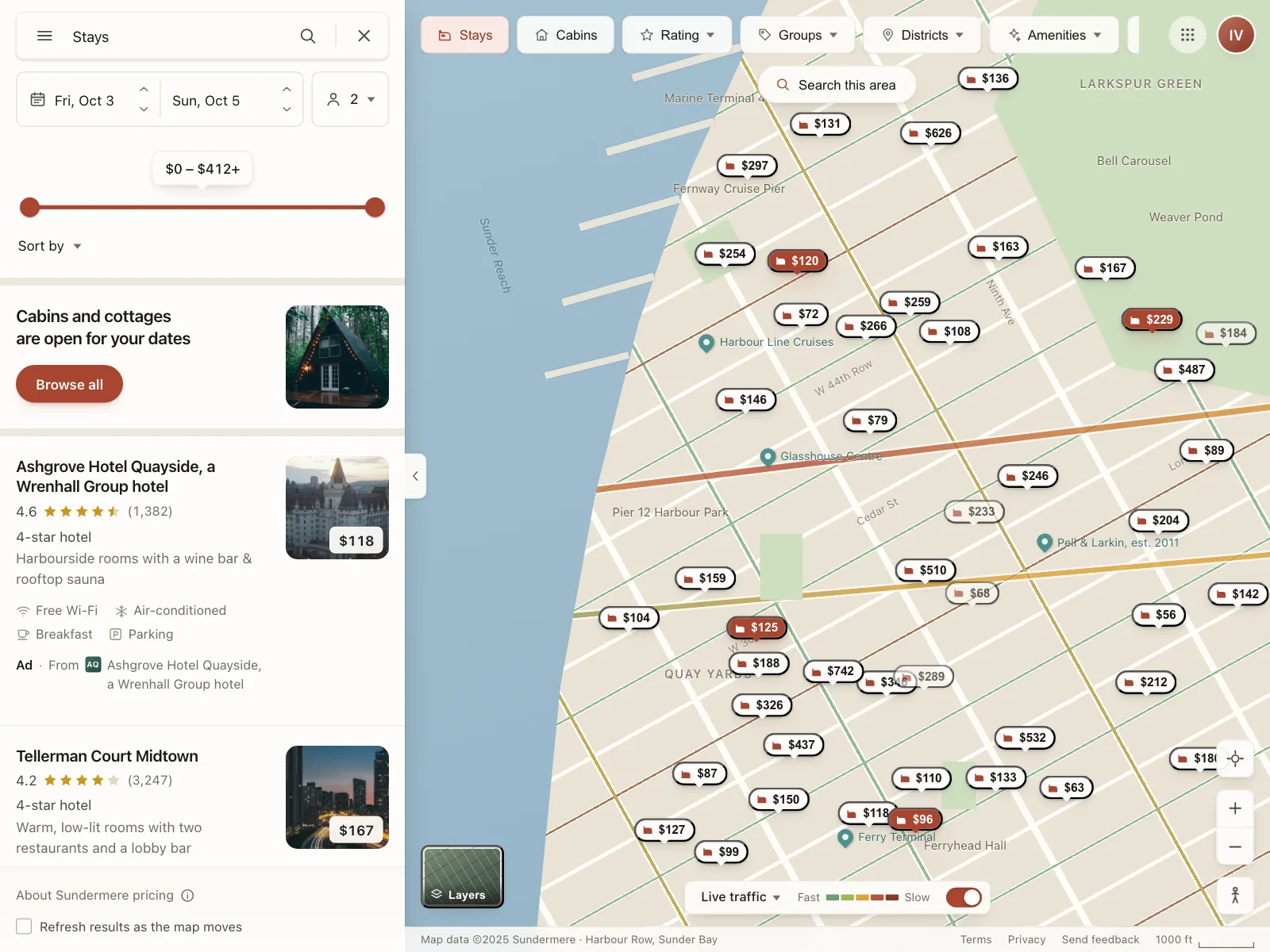The width and height of the screenshot is (1270, 952).
Task: Open the Districts filter dropdown
Action: click(922, 35)
